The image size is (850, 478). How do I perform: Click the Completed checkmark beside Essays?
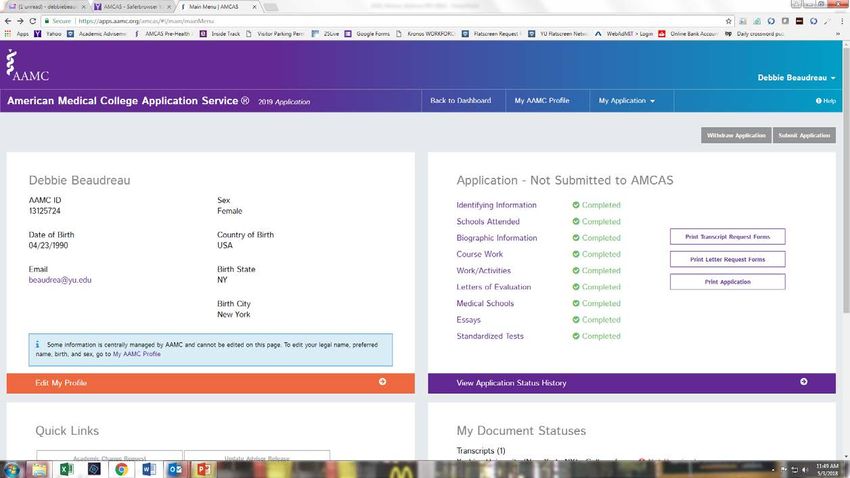[x=576, y=320]
